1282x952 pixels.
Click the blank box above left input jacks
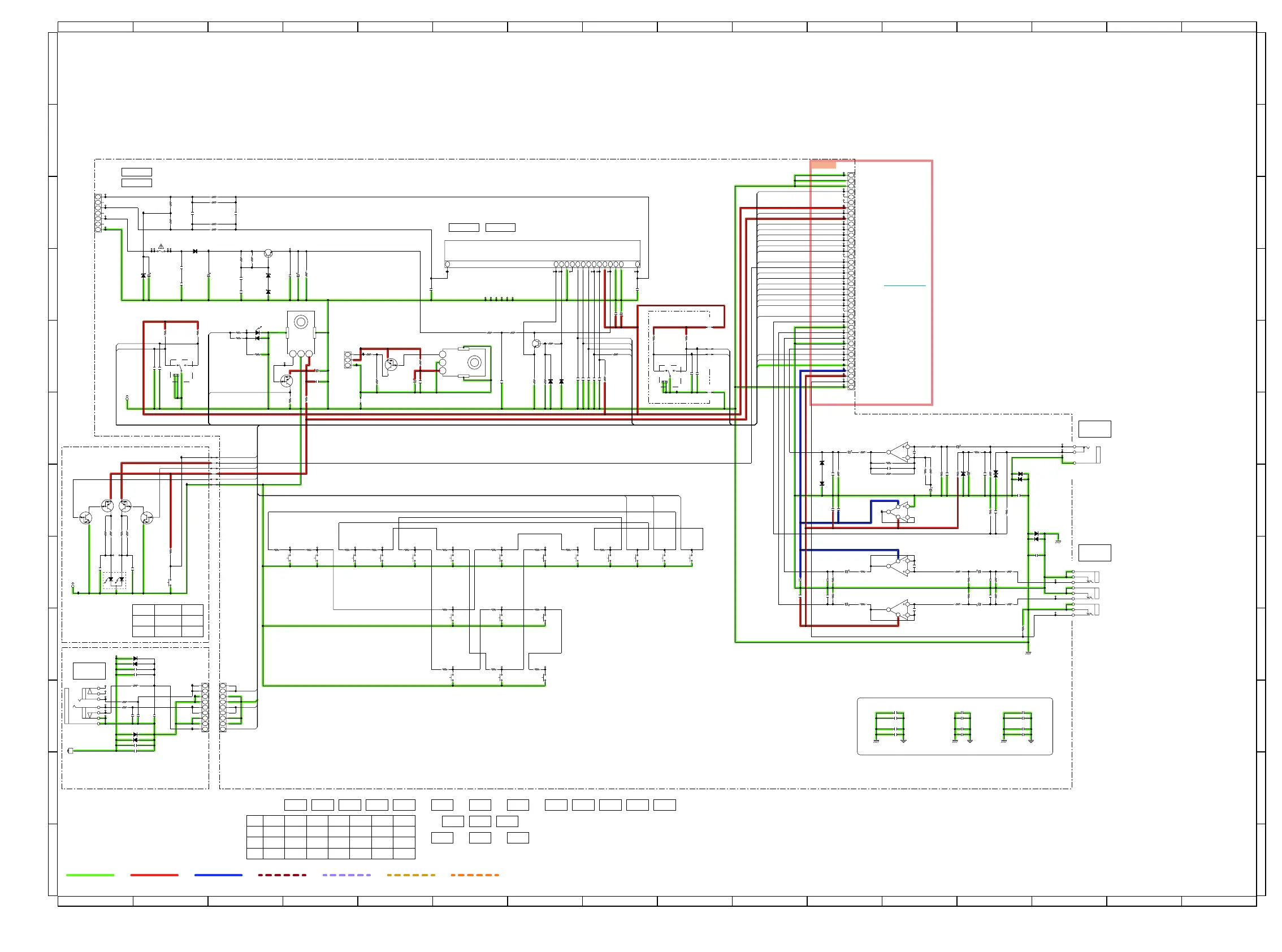click(89, 671)
